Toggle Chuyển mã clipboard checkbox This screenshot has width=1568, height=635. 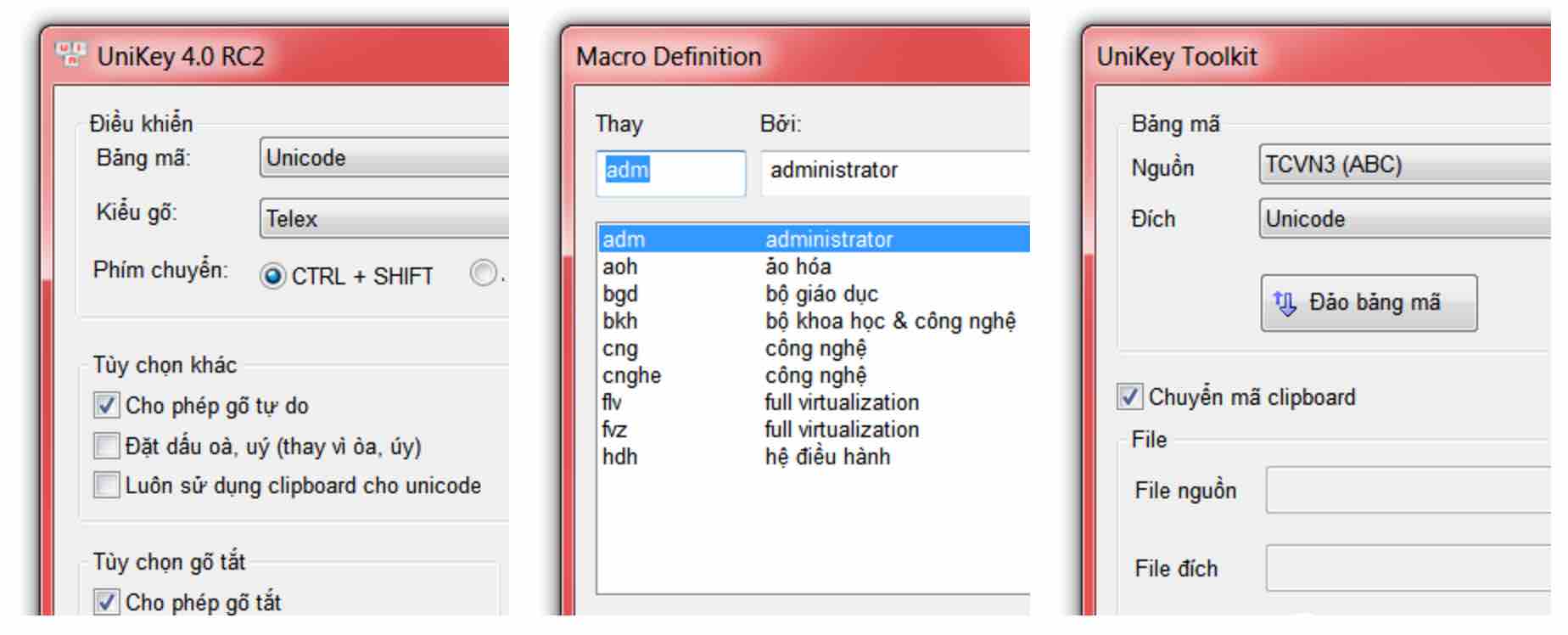click(1129, 396)
